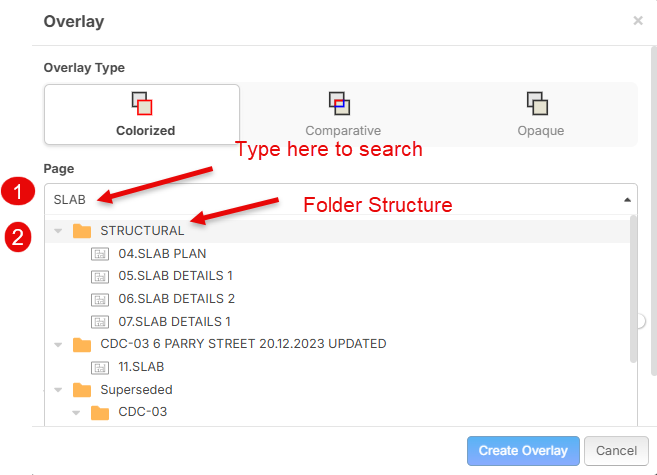Choose the Comparative overlay type icon
657x475 pixels.
(339, 103)
